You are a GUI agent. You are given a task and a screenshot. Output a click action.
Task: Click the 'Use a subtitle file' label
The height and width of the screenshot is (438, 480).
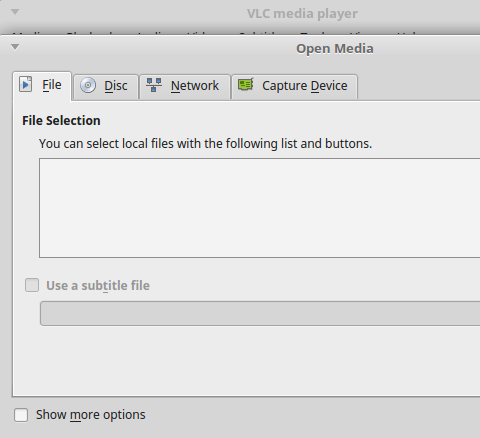click(98, 286)
